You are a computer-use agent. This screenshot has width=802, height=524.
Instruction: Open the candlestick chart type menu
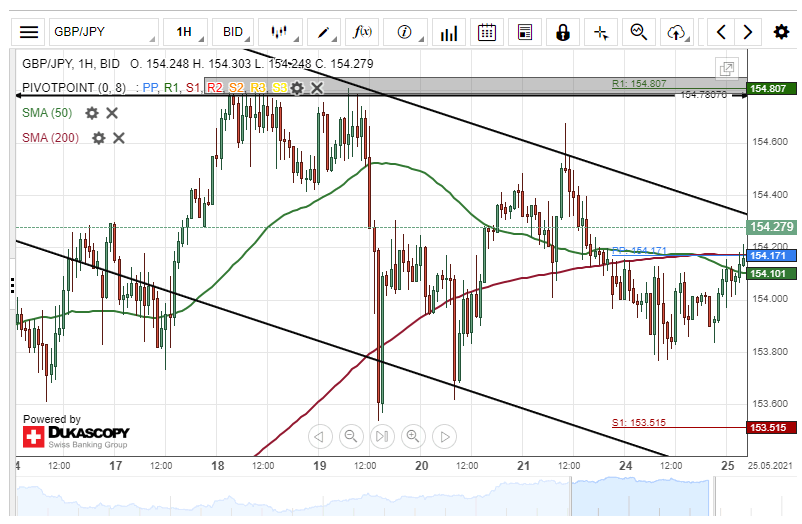pos(280,32)
